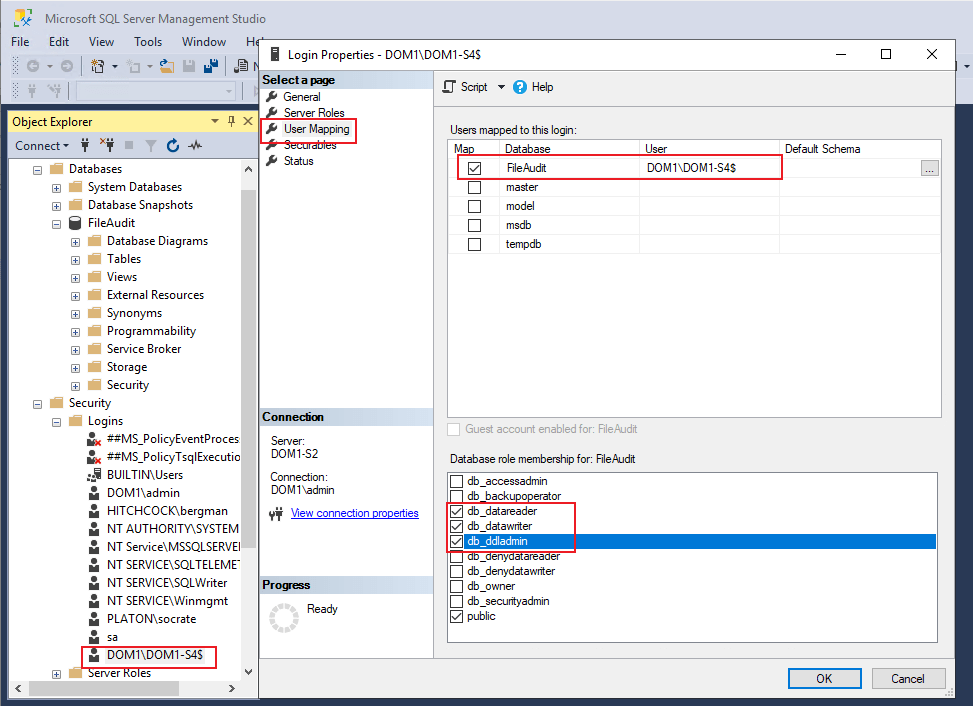Click the Open File folder icon

tap(167, 66)
